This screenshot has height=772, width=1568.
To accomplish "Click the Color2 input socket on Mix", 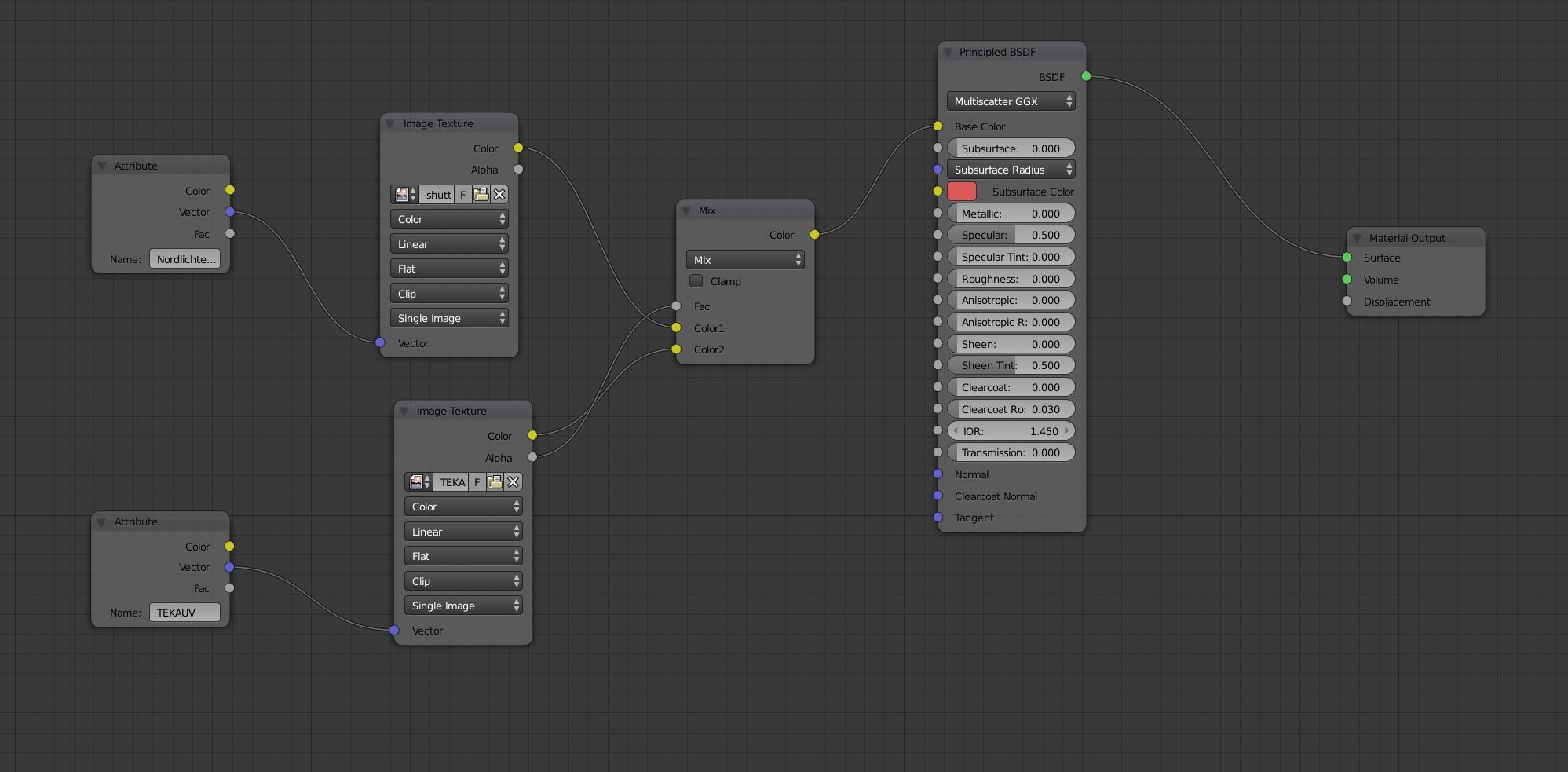I will click(676, 349).
